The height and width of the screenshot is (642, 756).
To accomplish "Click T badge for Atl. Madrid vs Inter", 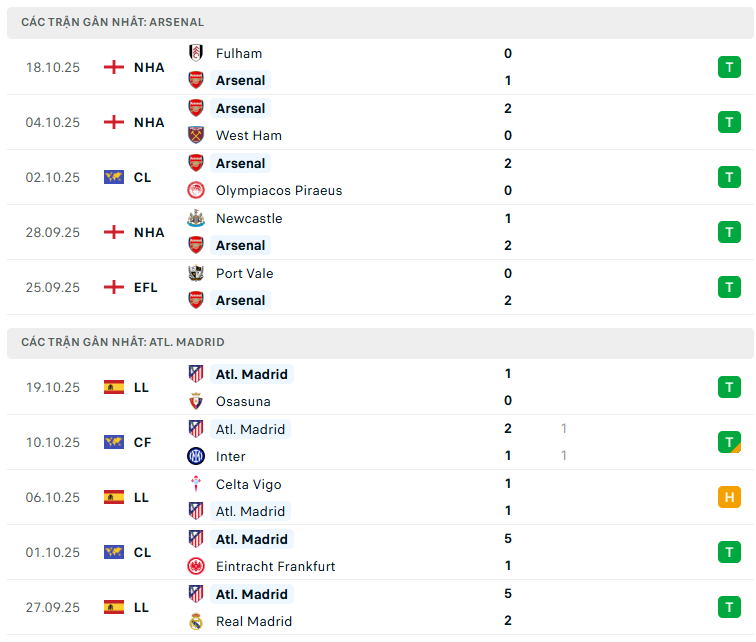I will [729, 442].
